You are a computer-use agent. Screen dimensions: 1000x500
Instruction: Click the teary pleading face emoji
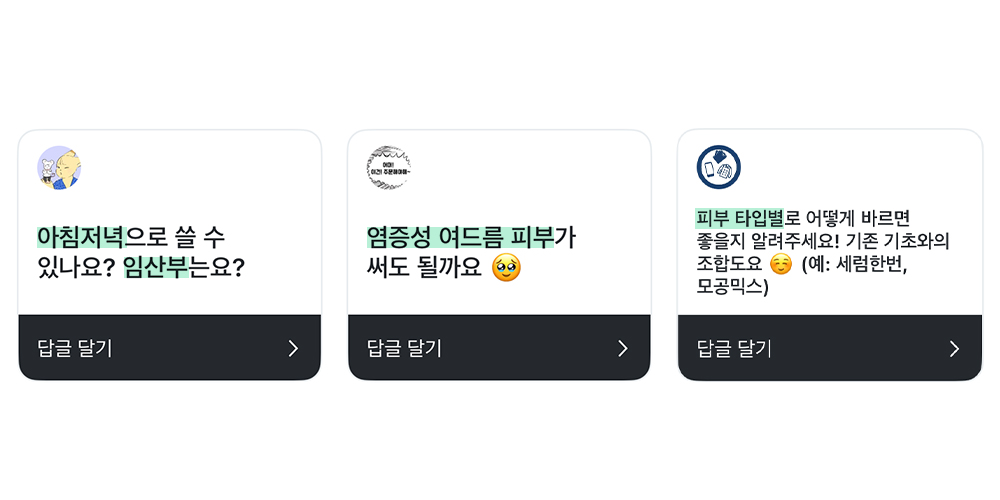506,268
